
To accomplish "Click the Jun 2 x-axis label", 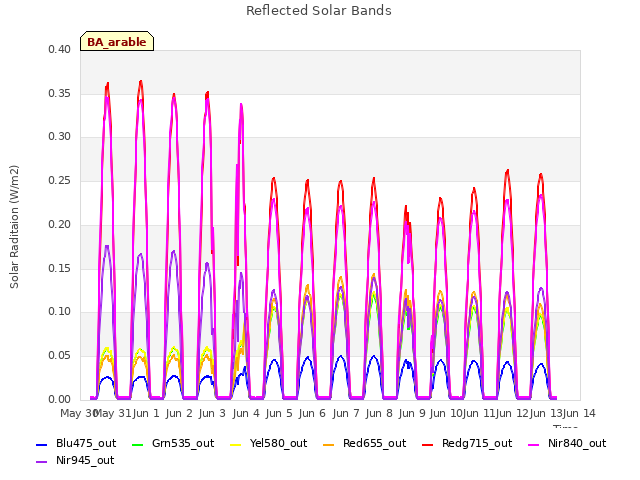I will [x=179, y=413].
